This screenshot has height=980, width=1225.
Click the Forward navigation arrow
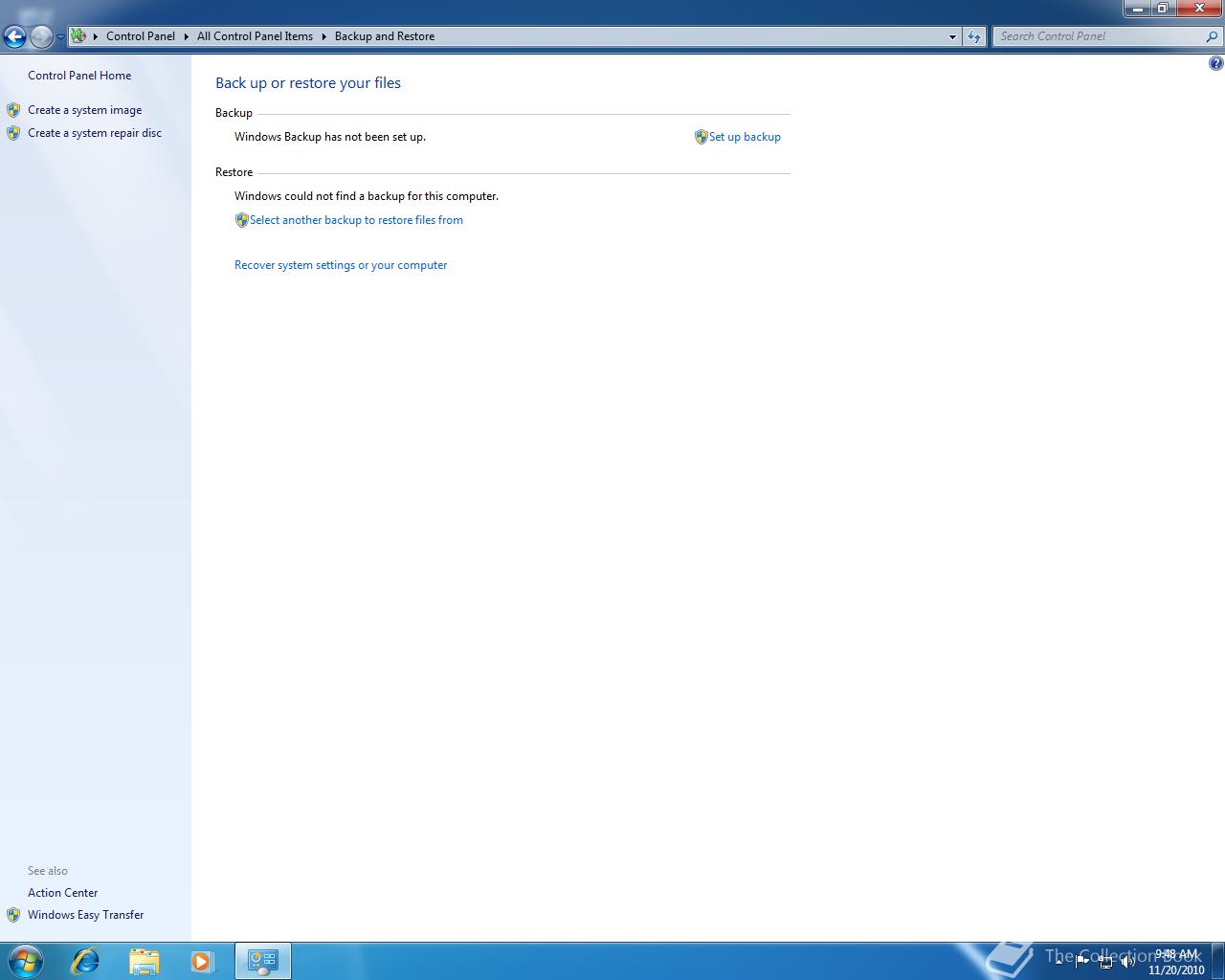pyautogui.click(x=41, y=36)
